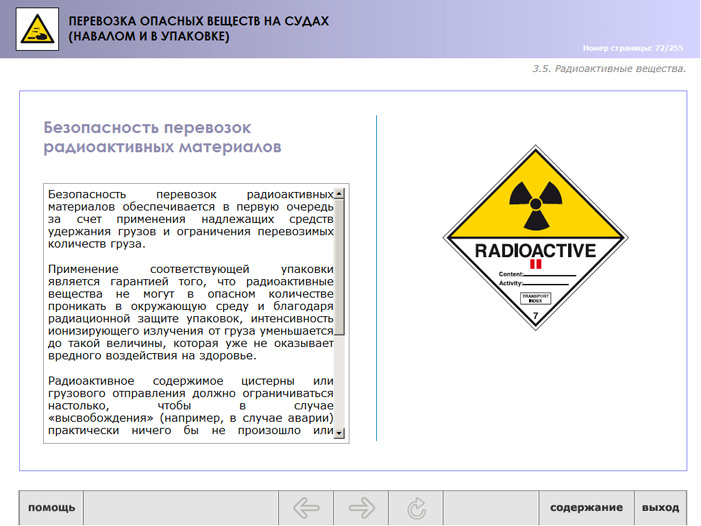Click the text box scrollbar thumb
This screenshot has height=526, width=701.
click(x=339, y=267)
